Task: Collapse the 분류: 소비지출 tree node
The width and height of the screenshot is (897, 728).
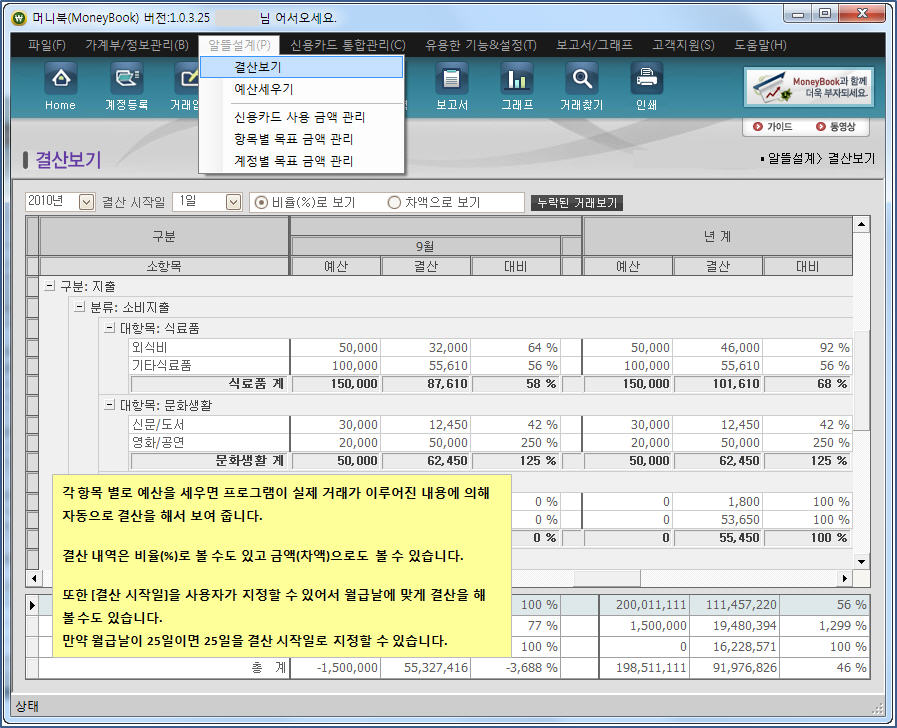Action: click(x=79, y=307)
